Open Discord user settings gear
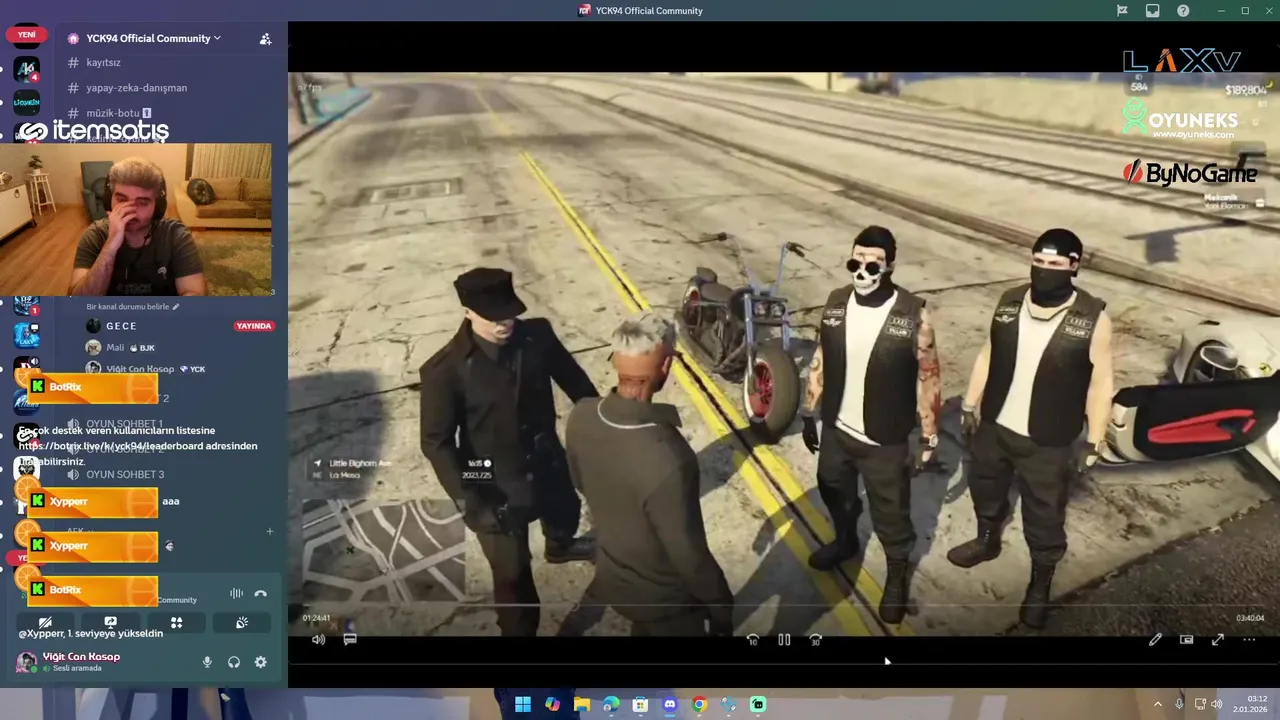The height and width of the screenshot is (720, 1280). point(260,662)
